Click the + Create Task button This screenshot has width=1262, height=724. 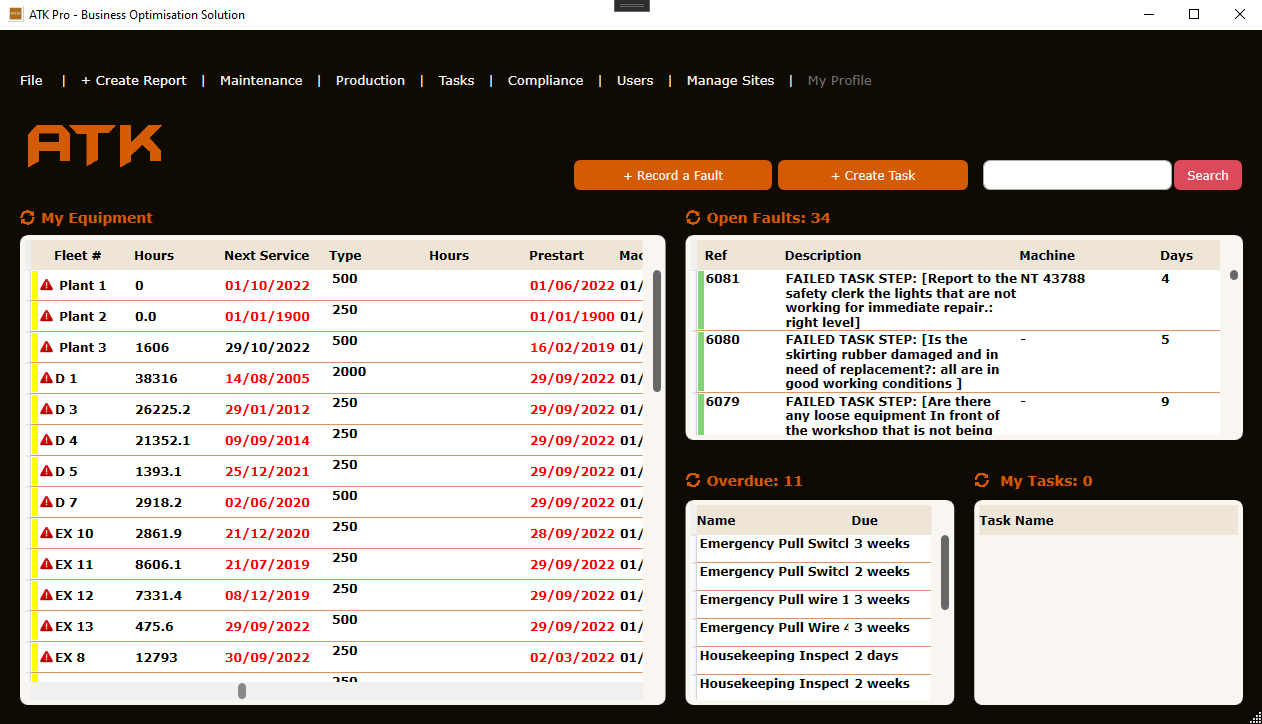click(873, 175)
